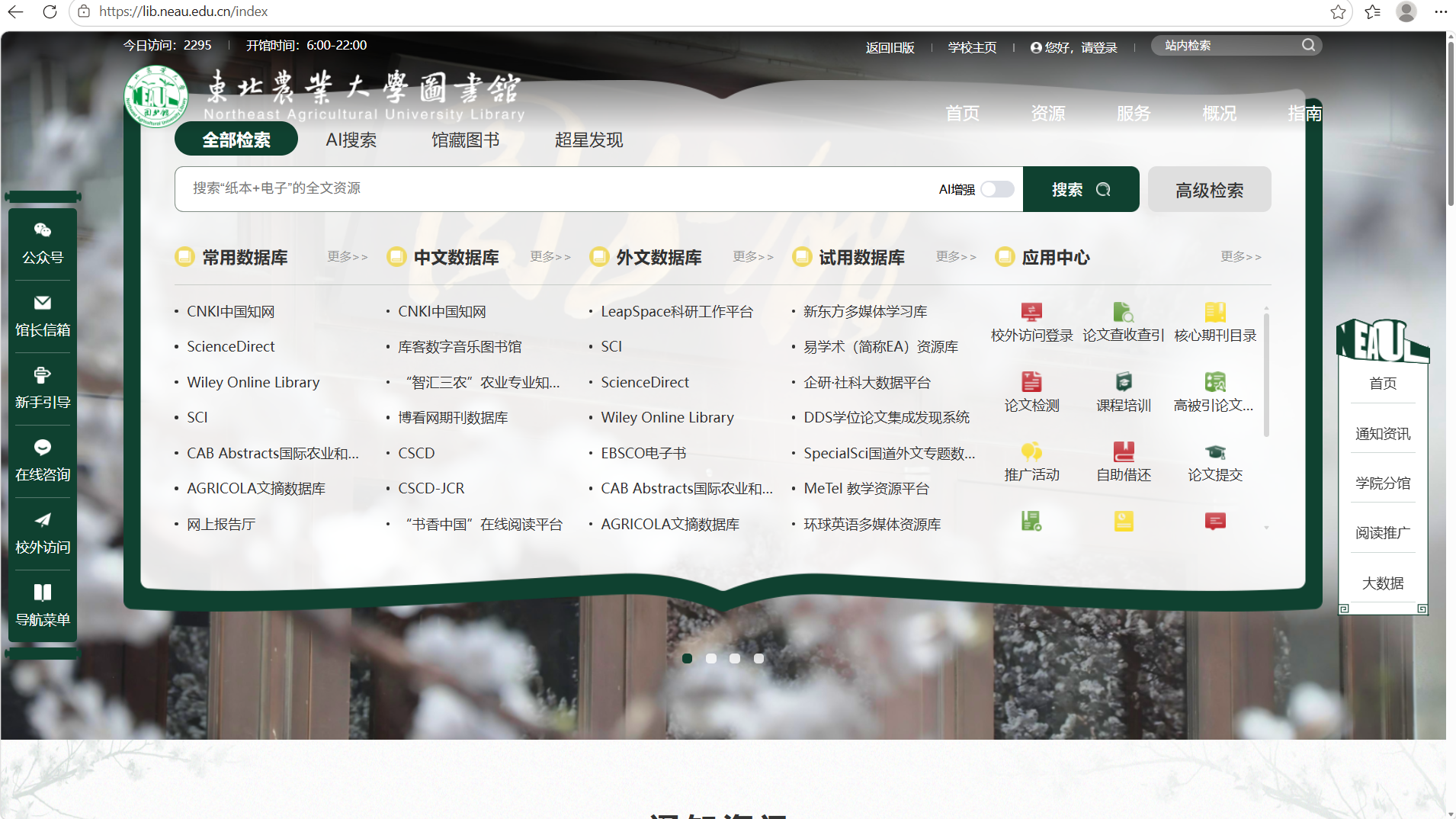Screen dimensions: 1456x819
Task: Open the 学校主页 link
Action: [972, 47]
